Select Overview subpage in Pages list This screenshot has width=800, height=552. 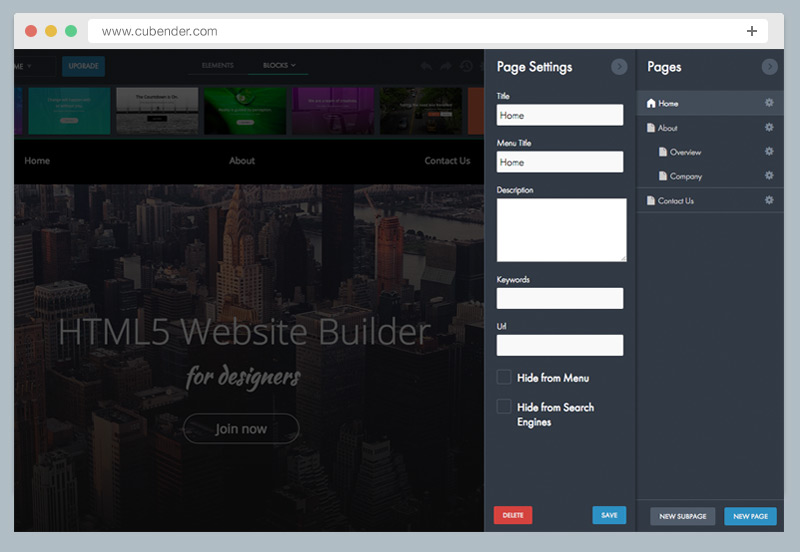coord(710,152)
